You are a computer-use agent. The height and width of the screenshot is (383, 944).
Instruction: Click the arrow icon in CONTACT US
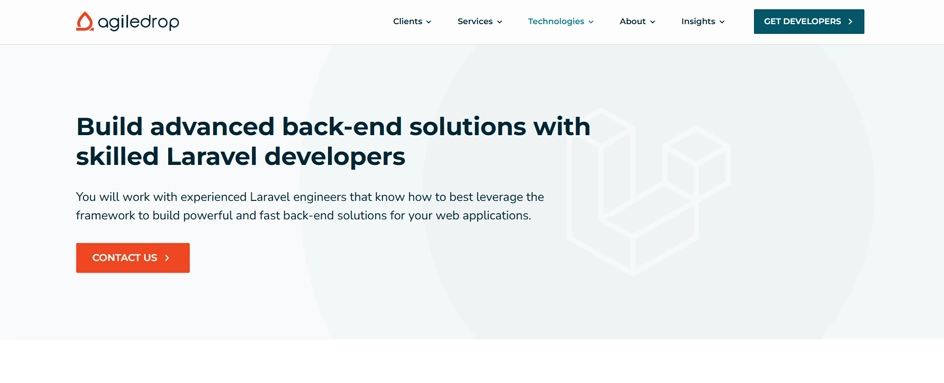167,258
